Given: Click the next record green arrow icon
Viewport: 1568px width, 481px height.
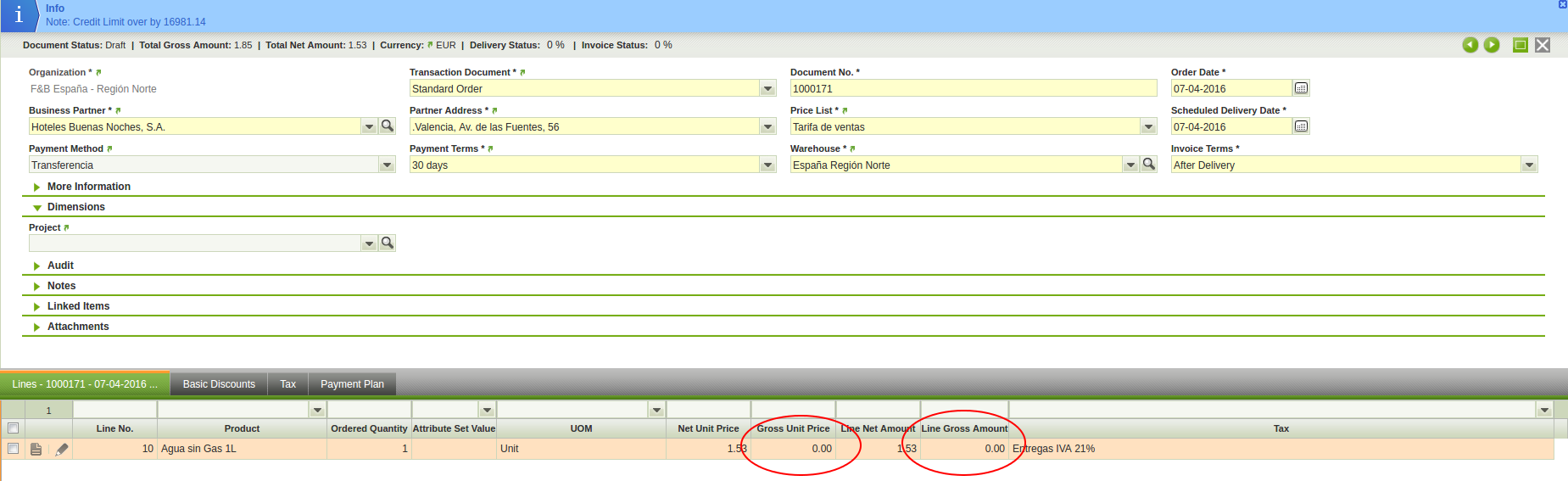Looking at the screenshot, I should tap(1492, 45).
